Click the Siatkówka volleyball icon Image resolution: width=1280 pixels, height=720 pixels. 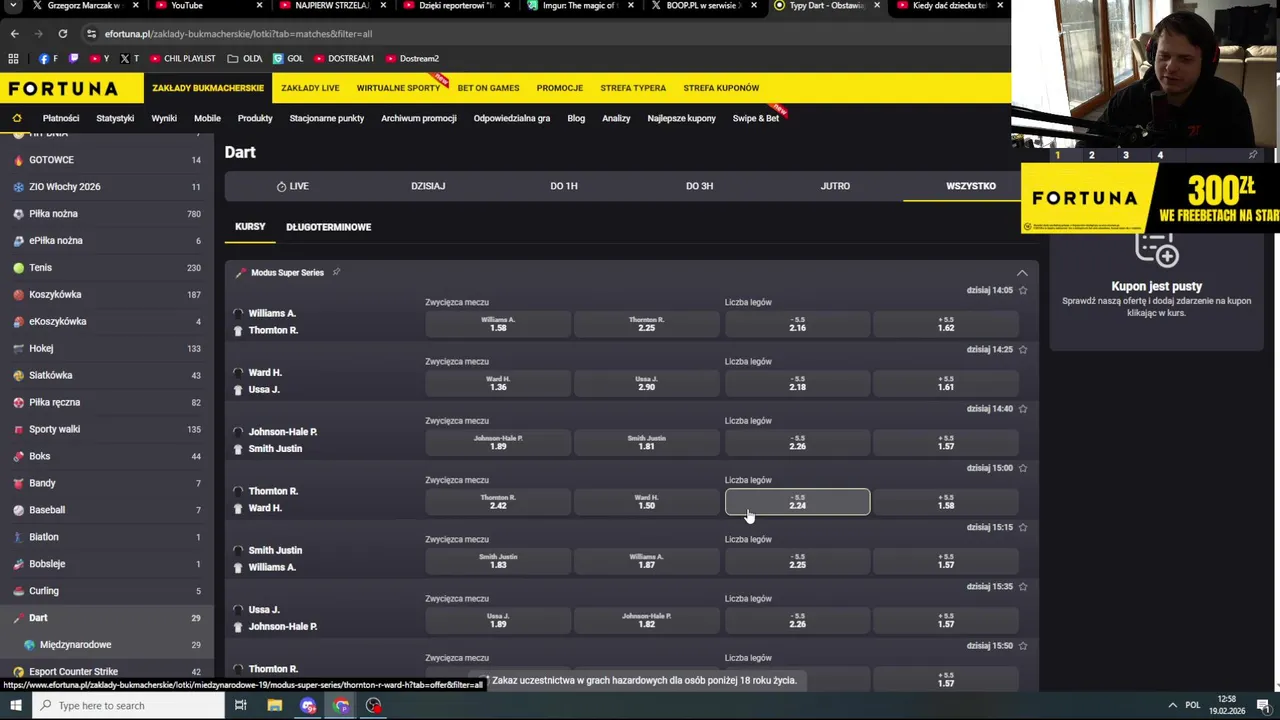[19, 376]
